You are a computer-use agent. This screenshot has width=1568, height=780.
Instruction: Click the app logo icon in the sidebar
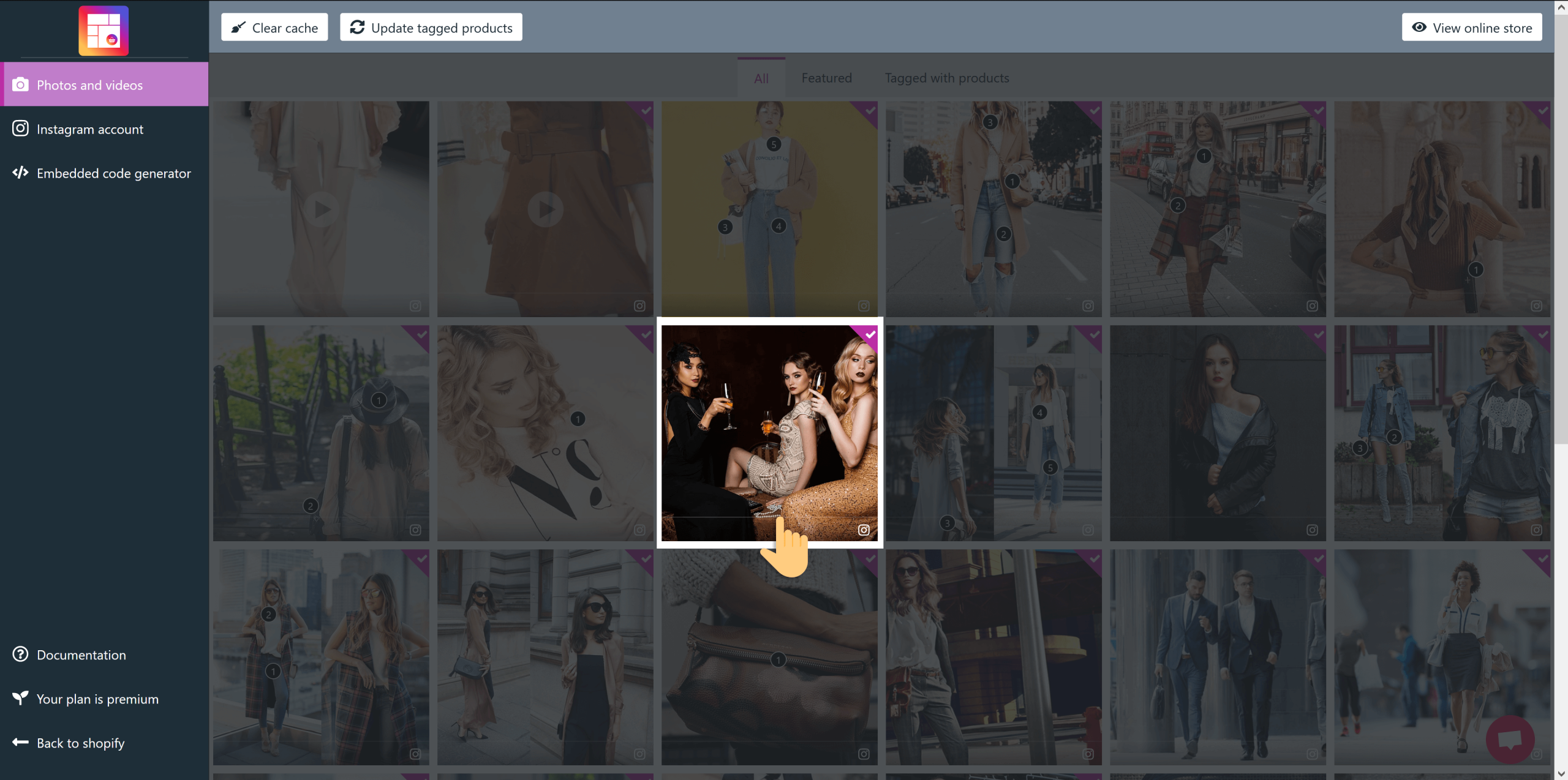click(x=104, y=31)
